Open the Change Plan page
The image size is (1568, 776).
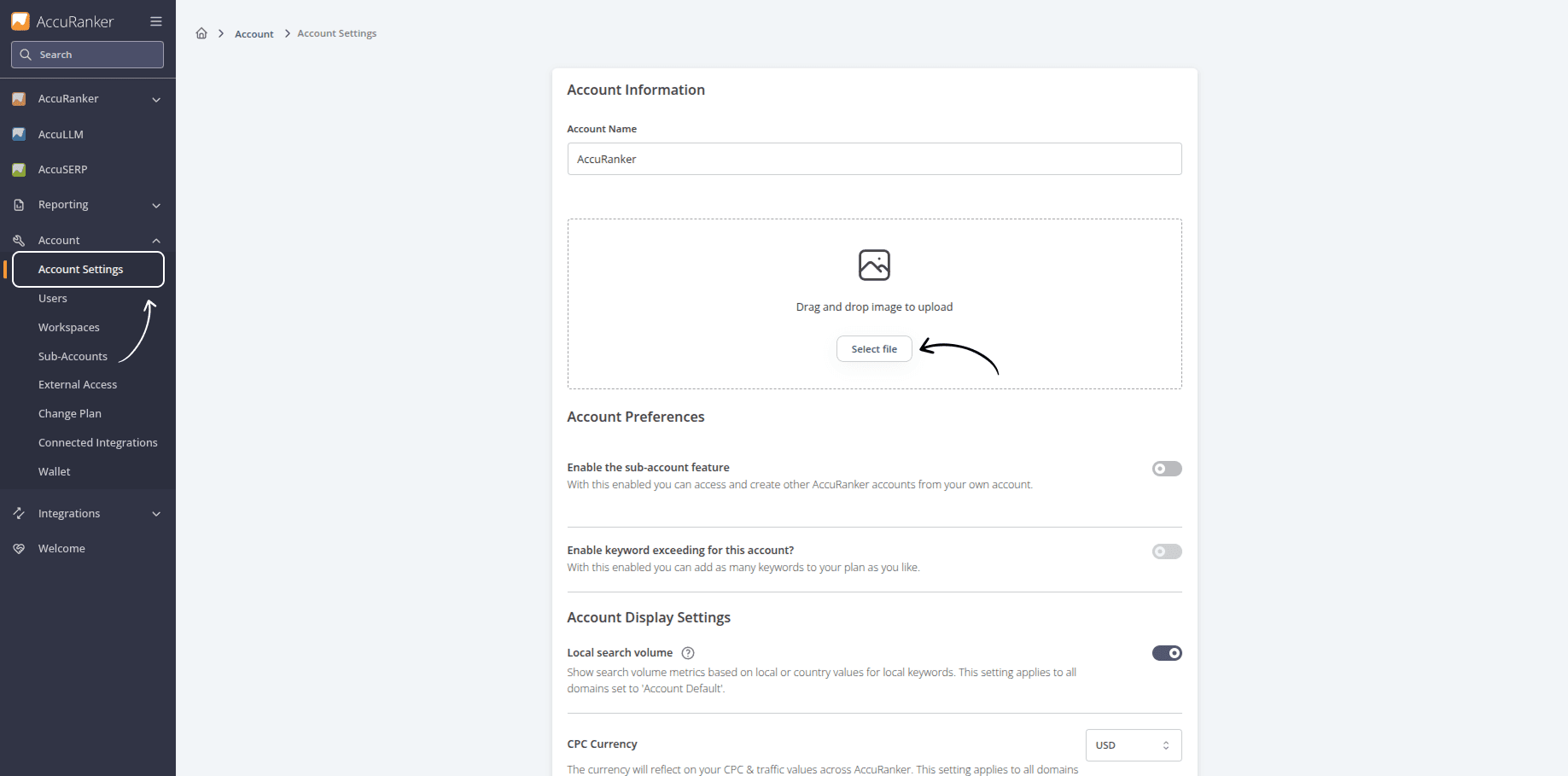point(70,414)
